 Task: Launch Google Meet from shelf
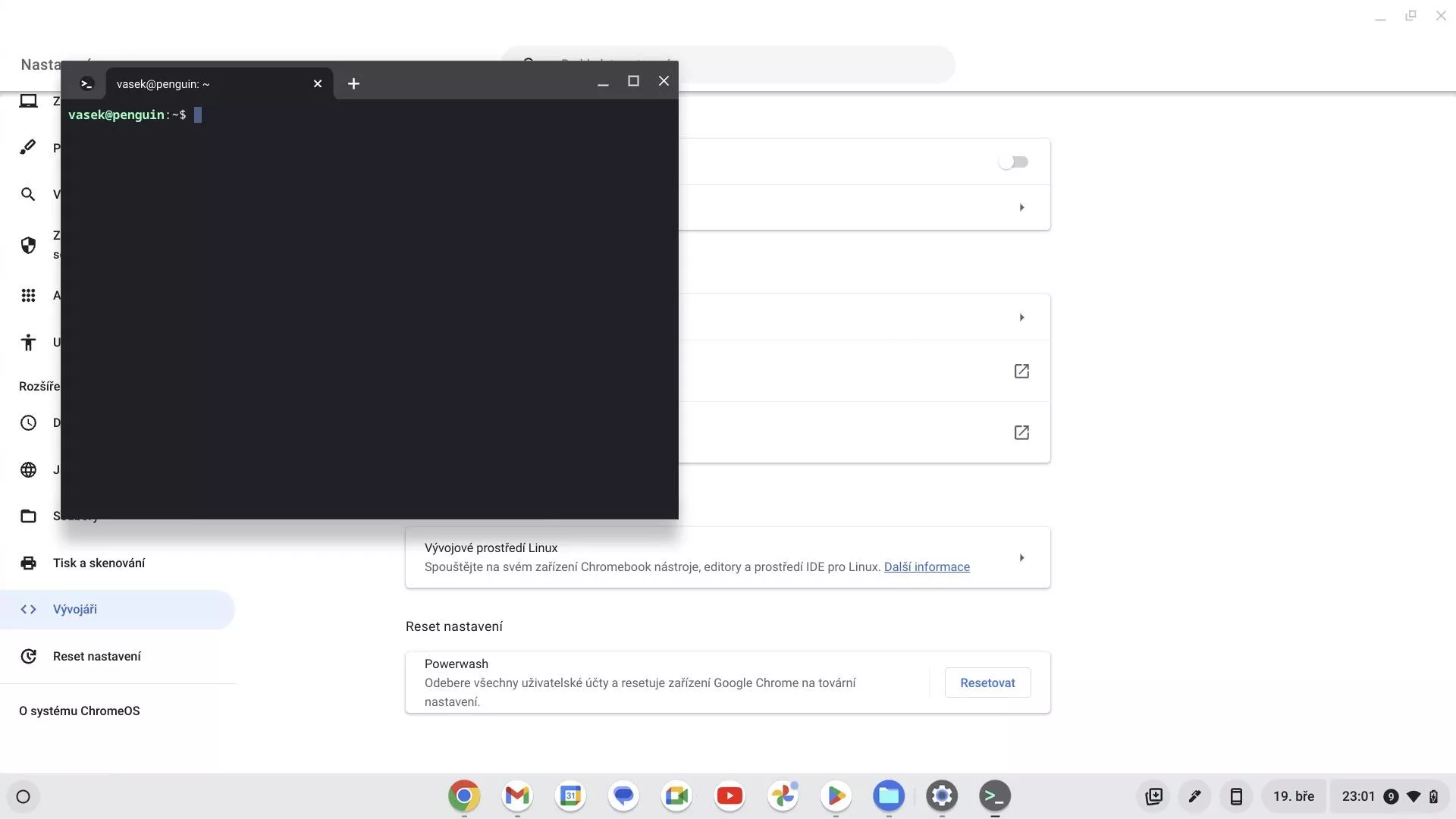point(676,796)
